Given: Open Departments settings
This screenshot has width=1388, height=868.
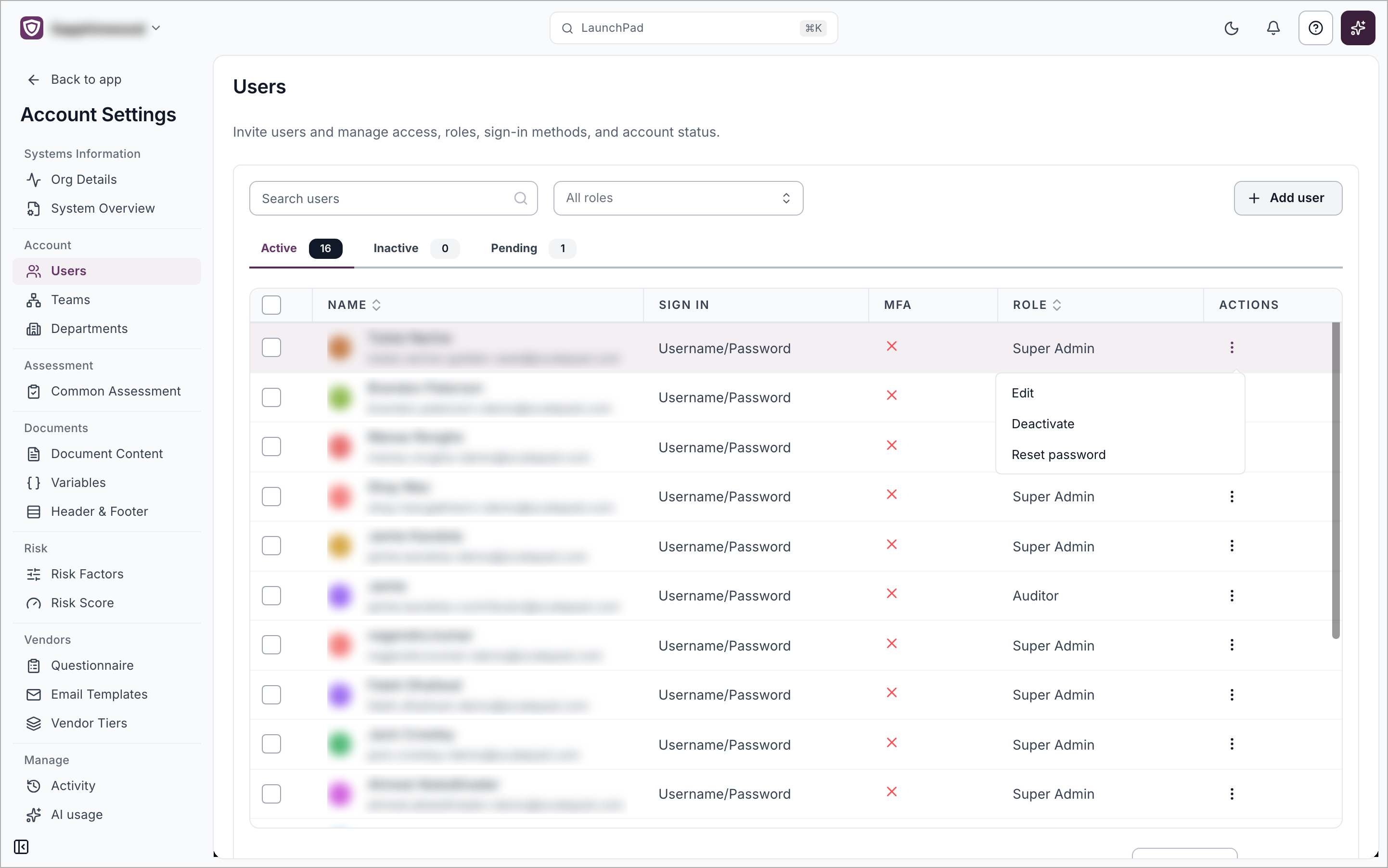Looking at the screenshot, I should point(107,328).
